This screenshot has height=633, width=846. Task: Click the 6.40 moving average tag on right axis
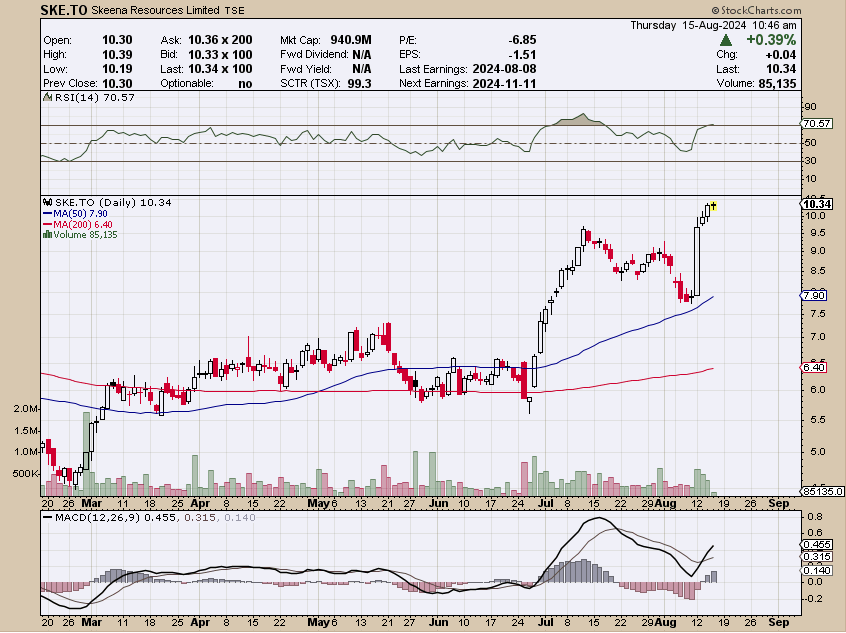point(814,367)
